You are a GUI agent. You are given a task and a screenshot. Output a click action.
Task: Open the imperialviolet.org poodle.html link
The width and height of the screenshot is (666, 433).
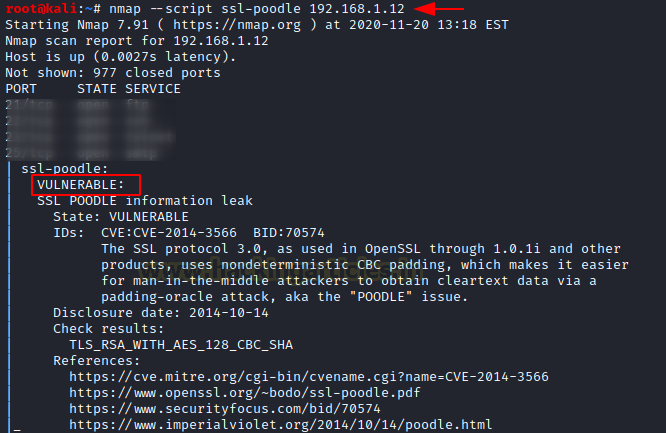281,424
